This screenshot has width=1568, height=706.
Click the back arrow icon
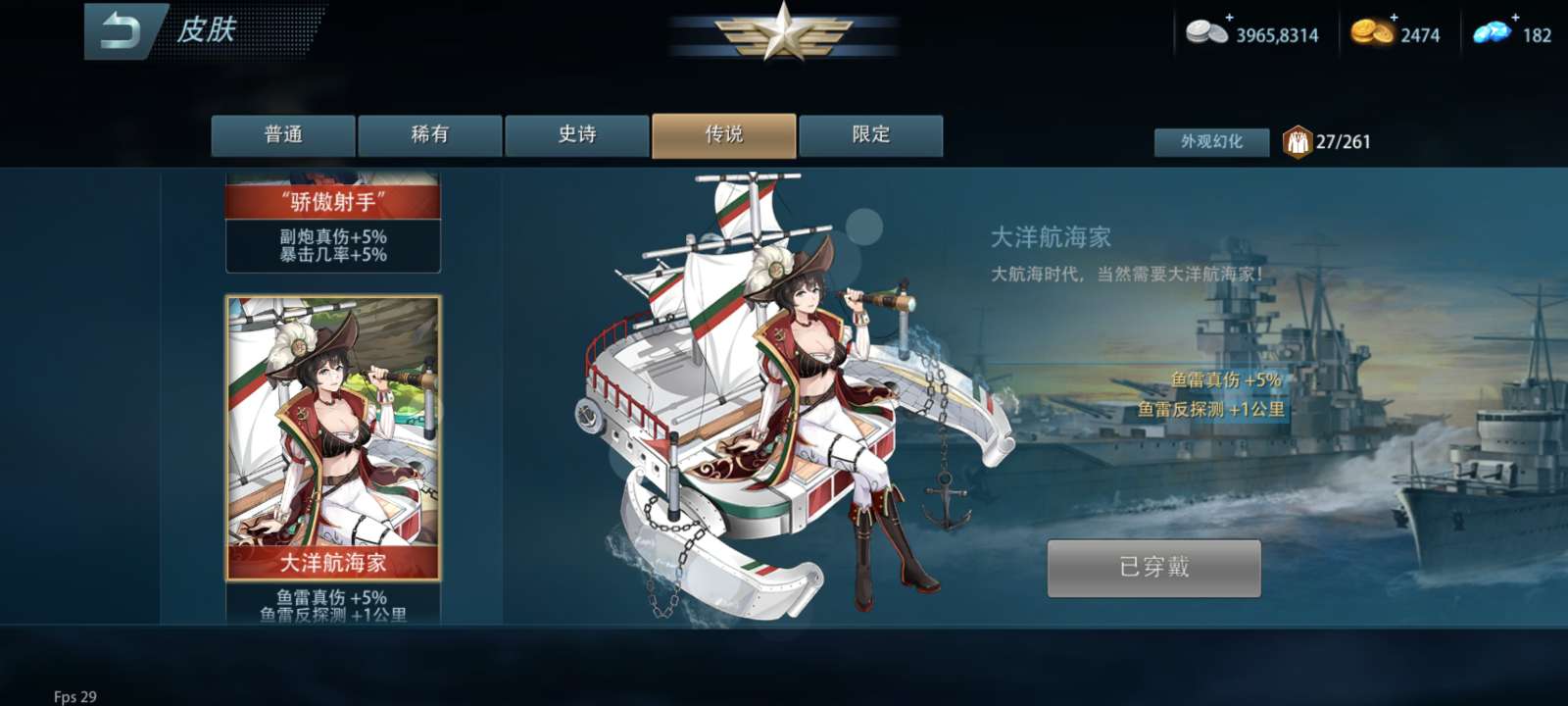pyautogui.click(x=121, y=30)
